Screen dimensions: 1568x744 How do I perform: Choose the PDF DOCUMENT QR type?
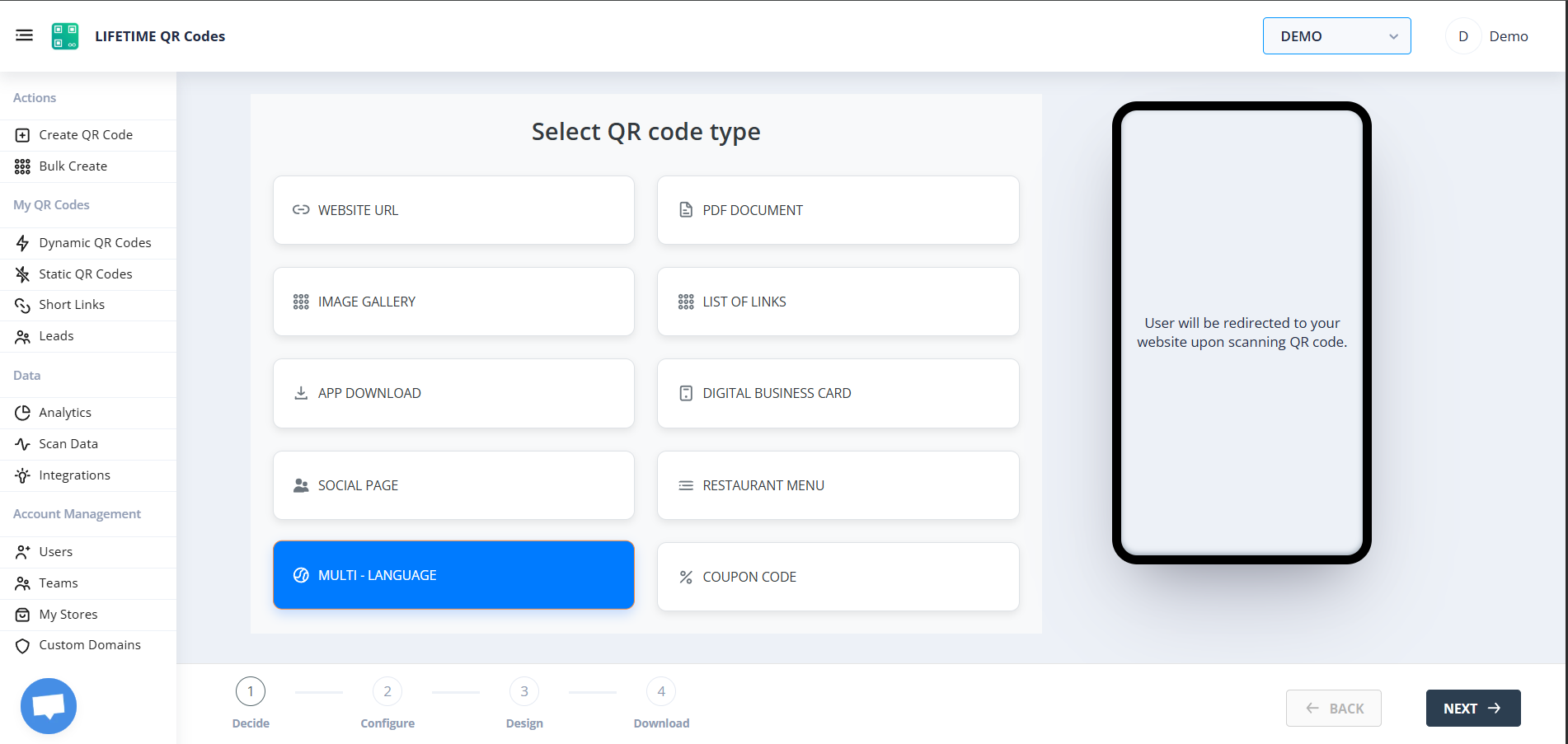click(838, 209)
